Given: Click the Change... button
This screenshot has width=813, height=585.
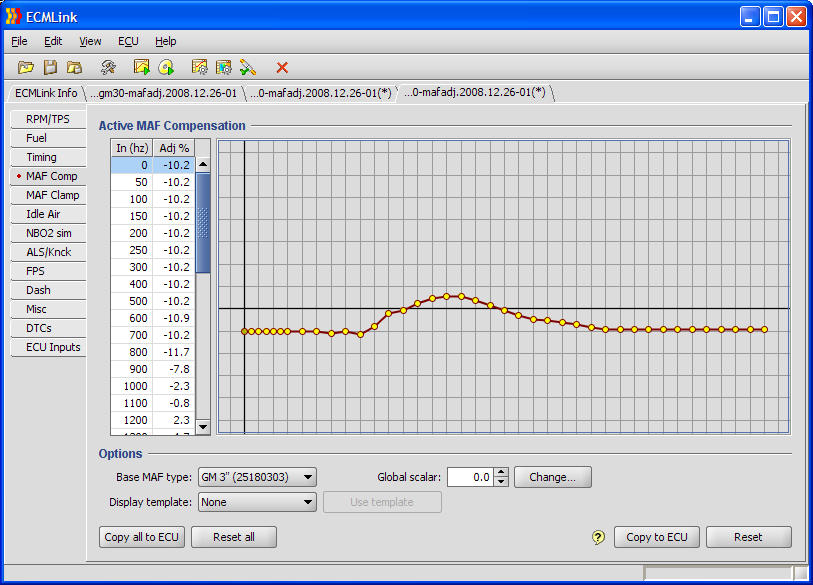Looking at the screenshot, I should (552, 477).
